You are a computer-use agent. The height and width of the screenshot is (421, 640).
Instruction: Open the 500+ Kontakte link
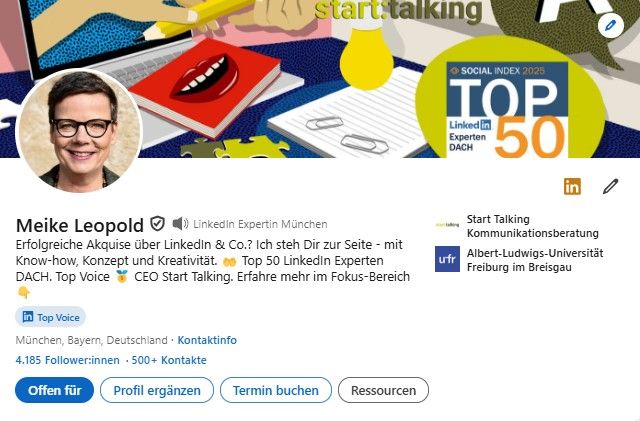[x=169, y=360]
